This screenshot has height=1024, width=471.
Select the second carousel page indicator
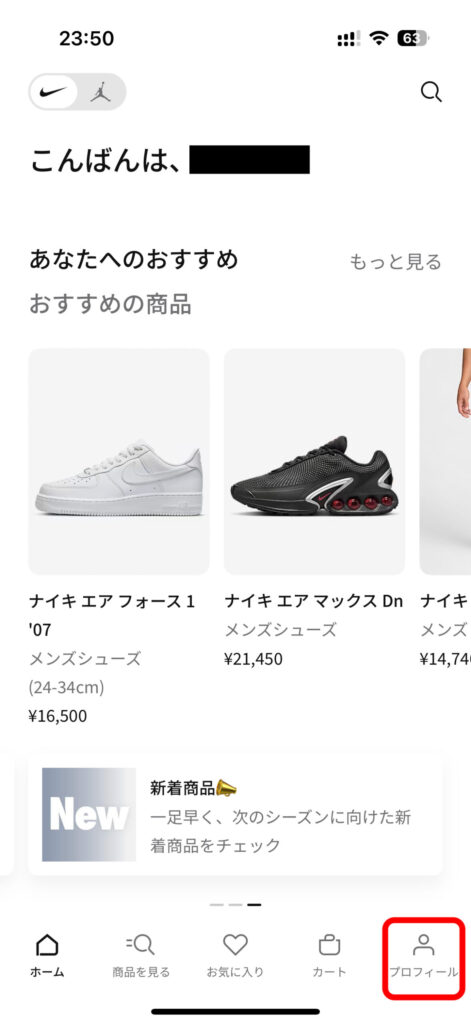point(235,905)
